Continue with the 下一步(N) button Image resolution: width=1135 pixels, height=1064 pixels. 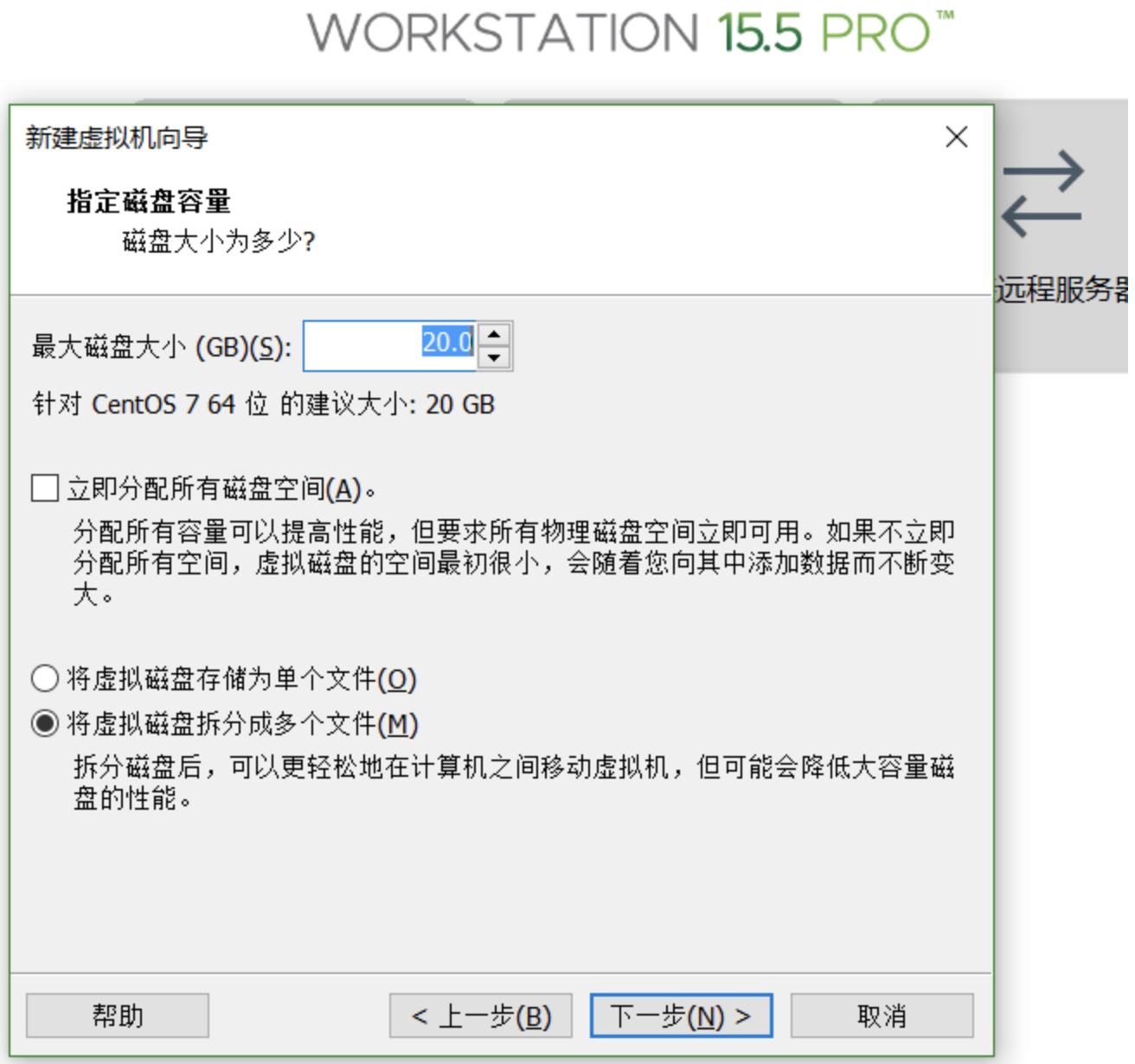click(681, 1016)
